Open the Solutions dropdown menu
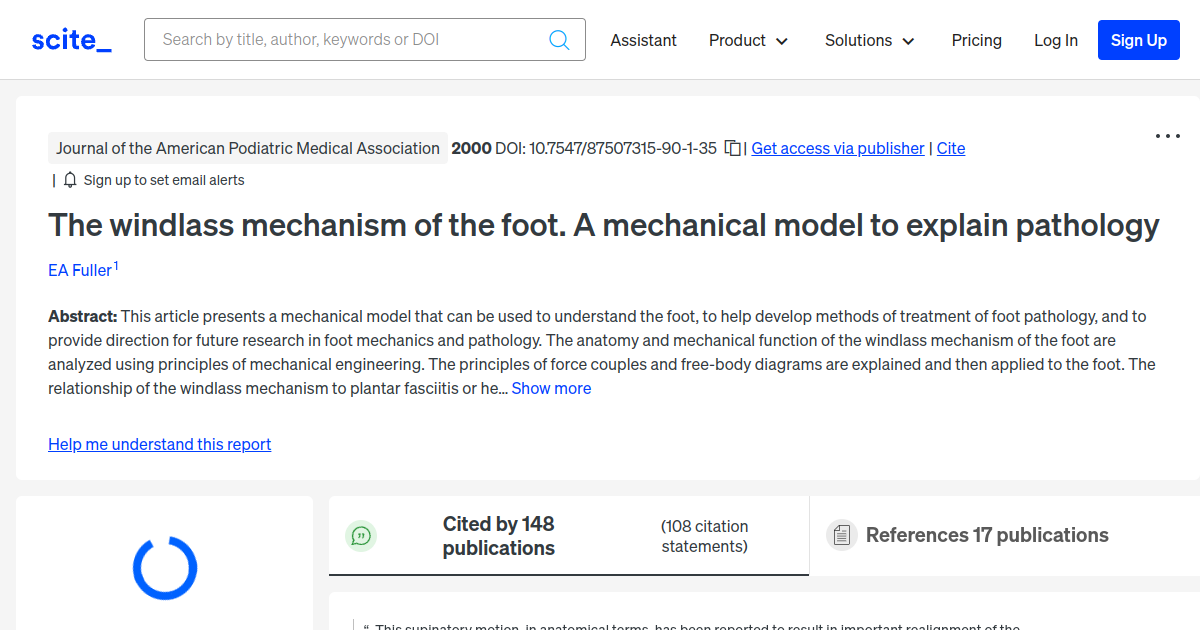This screenshot has width=1200, height=630. coord(868,40)
